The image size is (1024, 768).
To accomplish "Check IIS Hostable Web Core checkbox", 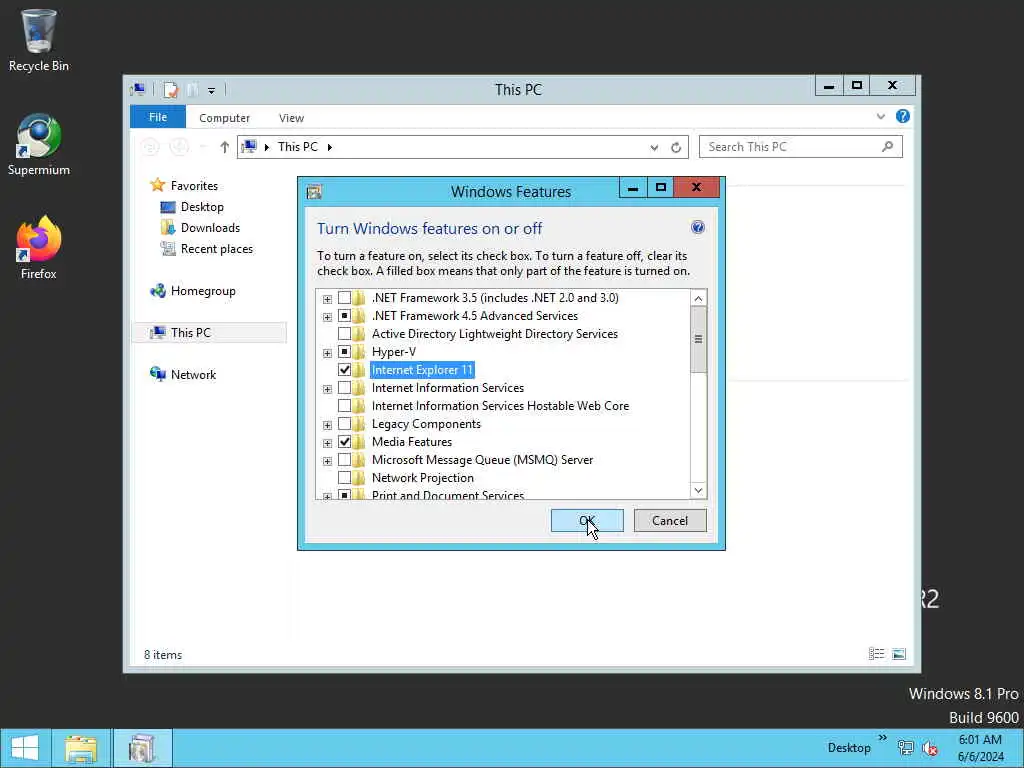I will coord(344,406).
